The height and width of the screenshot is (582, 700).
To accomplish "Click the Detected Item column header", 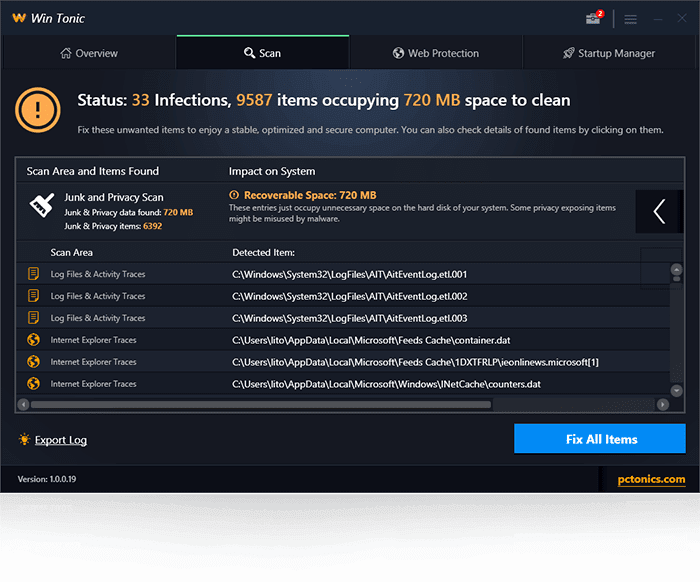I will pos(263,253).
